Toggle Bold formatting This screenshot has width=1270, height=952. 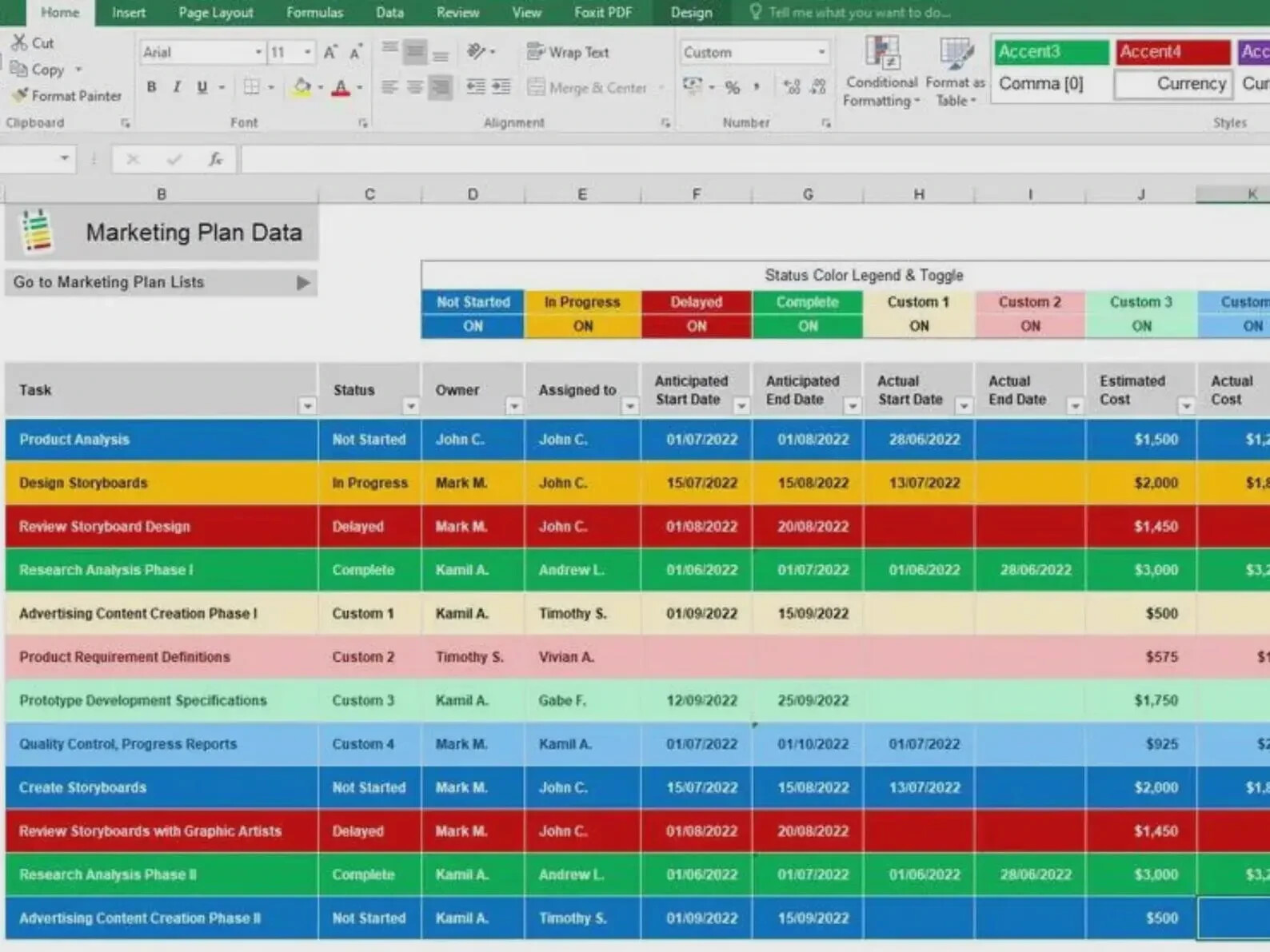tap(151, 86)
